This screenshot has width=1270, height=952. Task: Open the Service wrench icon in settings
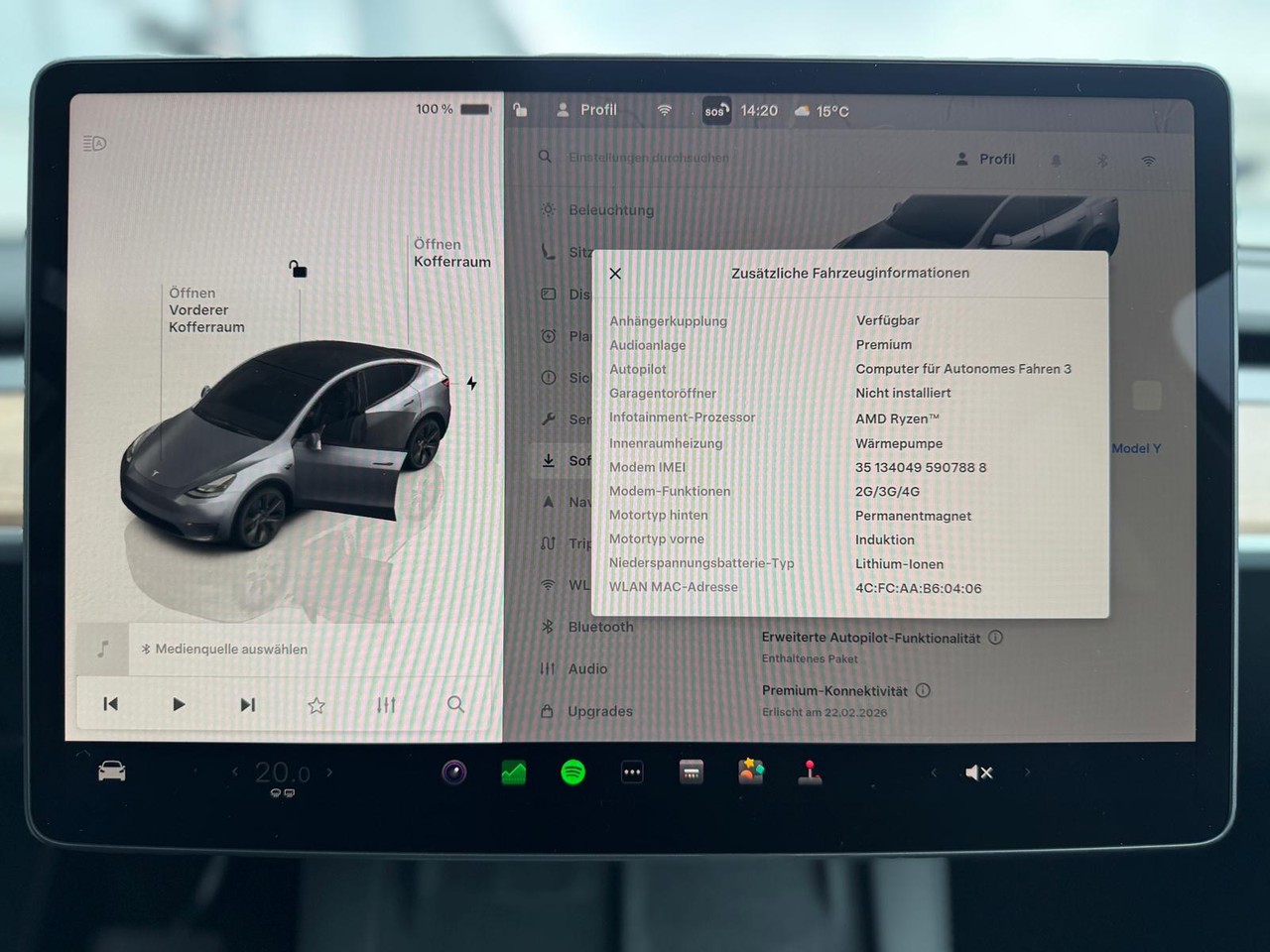tap(548, 418)
